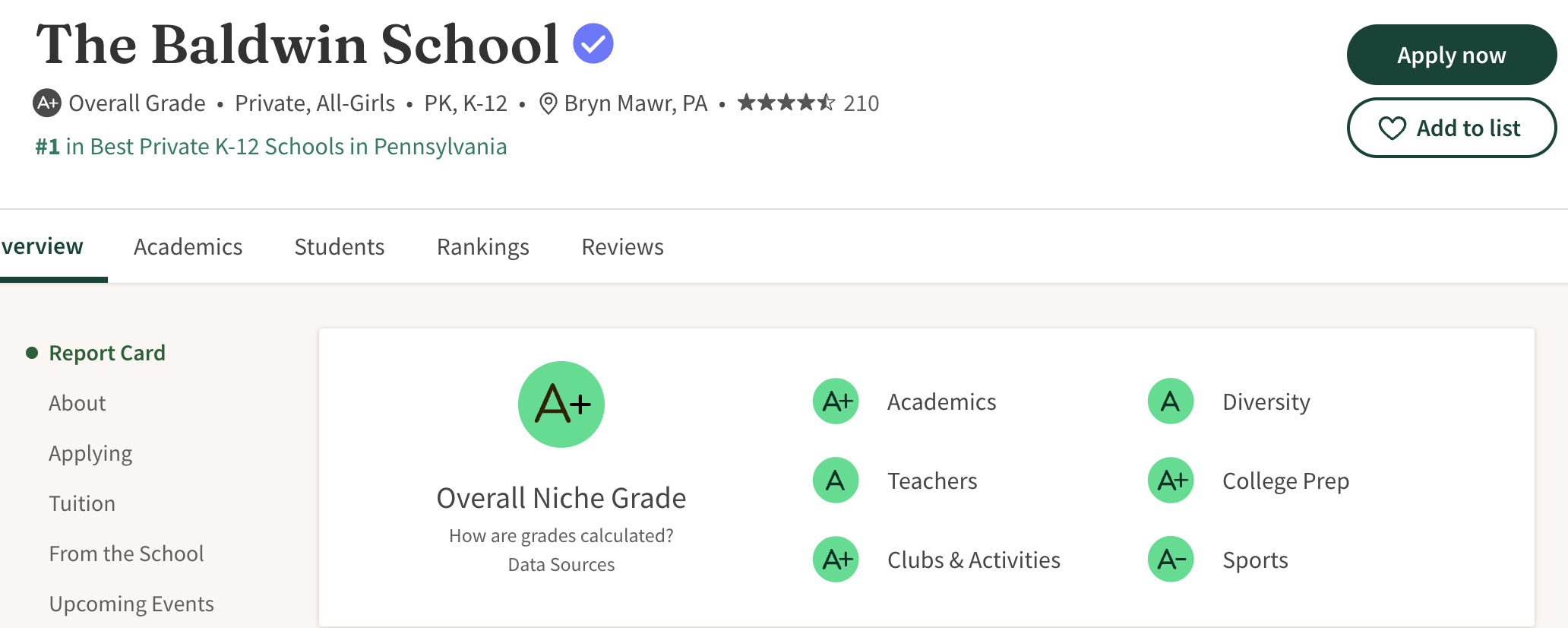This screenshot has width=1568, height=628.
Task: Open How are grades calculated link
Action: [561, 536]
